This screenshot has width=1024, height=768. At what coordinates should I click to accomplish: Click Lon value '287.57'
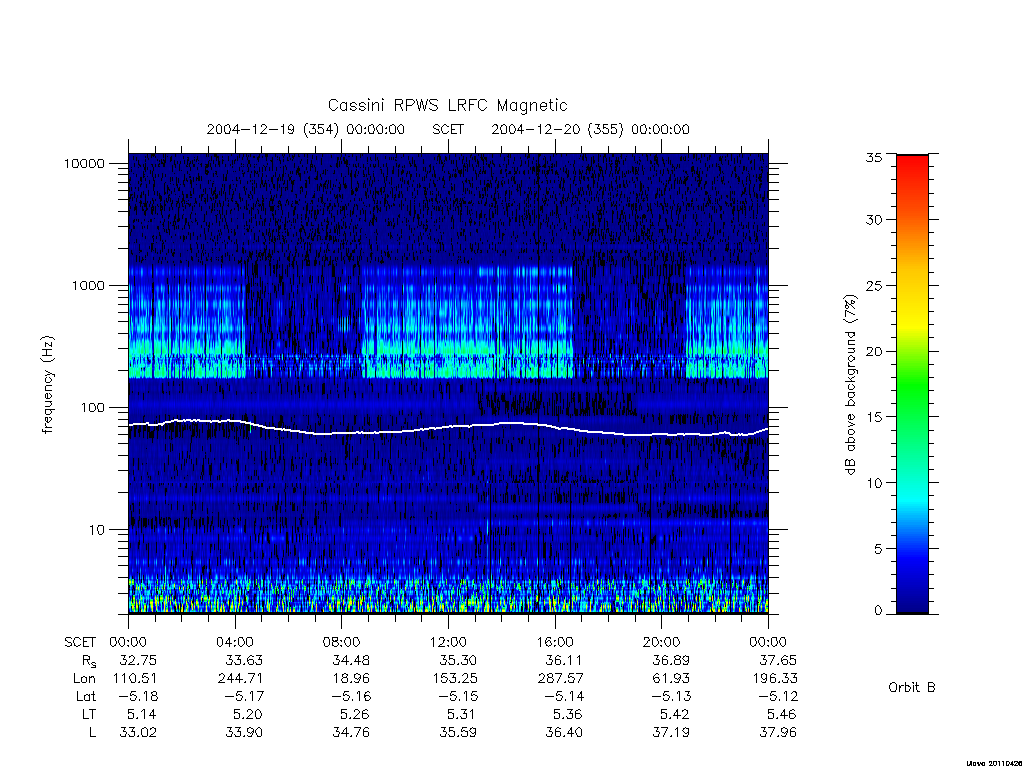pos(560,679)
